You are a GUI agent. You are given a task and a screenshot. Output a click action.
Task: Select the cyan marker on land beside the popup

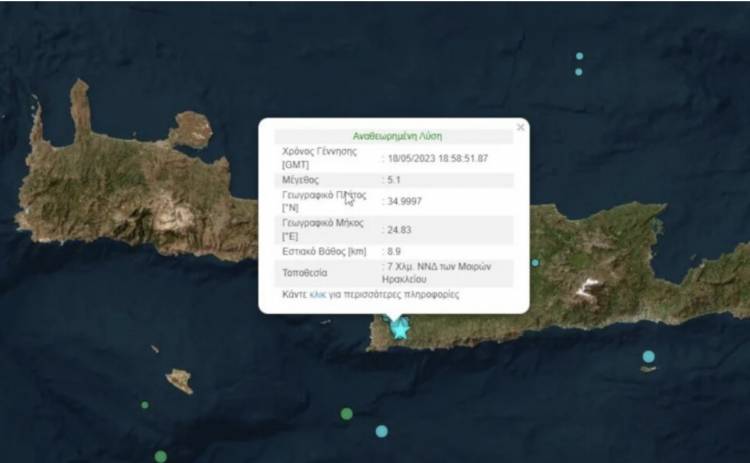(x=535, y=263)
